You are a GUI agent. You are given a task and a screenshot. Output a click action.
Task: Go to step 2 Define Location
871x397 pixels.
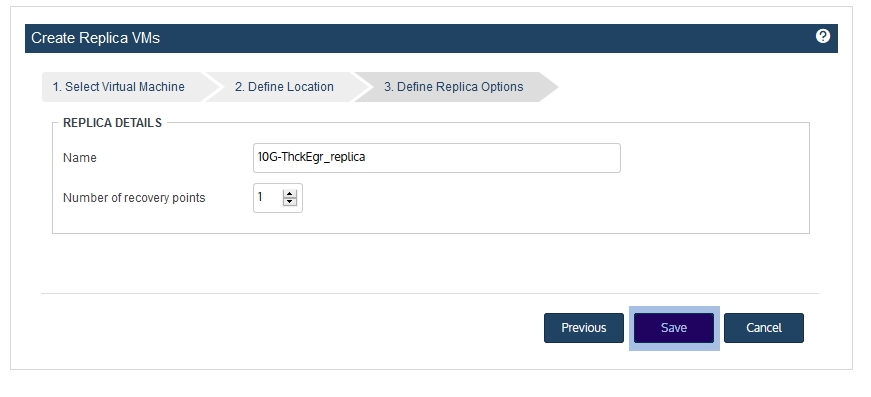pyautogui.click(x=284, y=87)
